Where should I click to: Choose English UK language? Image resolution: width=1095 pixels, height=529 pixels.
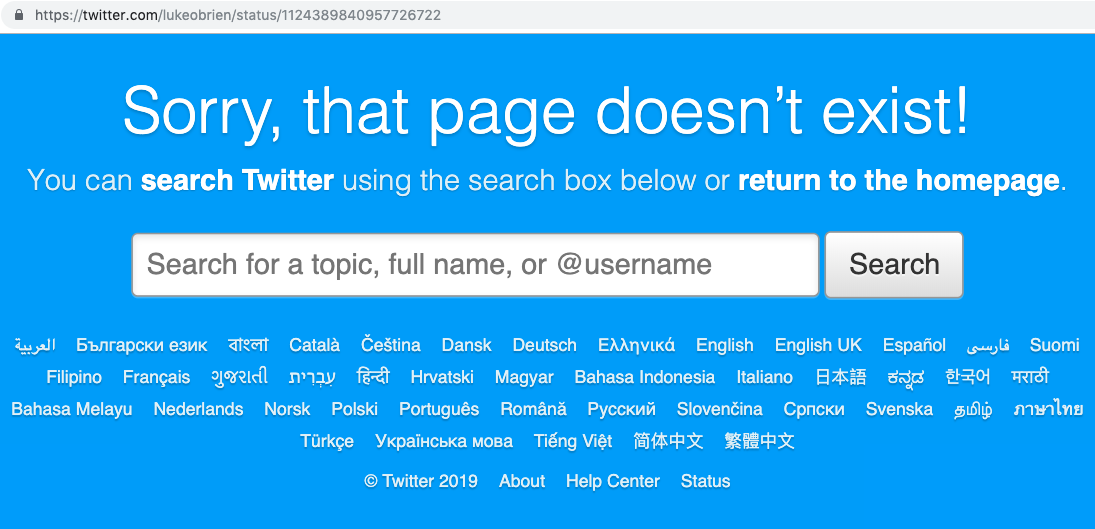(818, 345)
